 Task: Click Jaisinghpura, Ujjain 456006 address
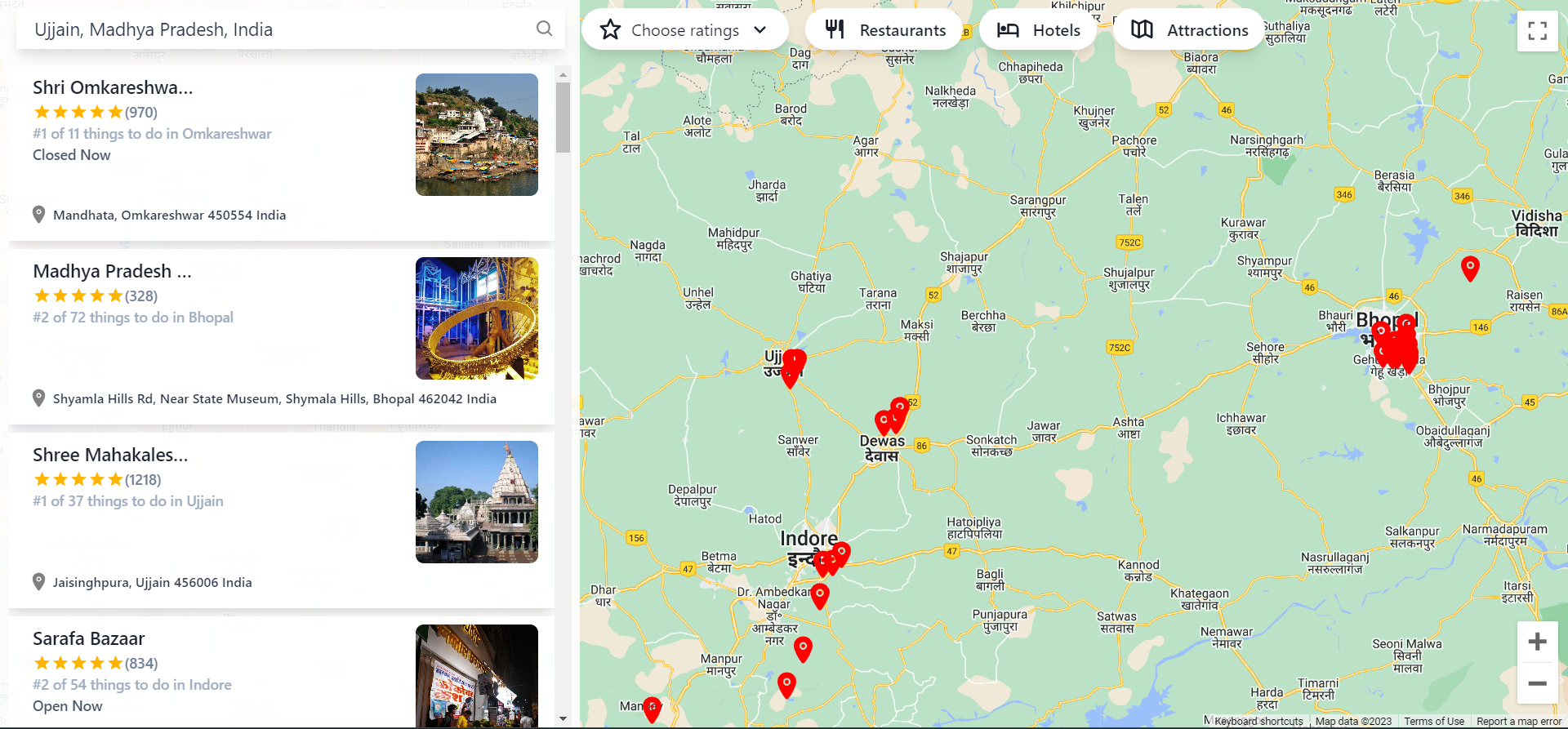(x=153, y=583)
